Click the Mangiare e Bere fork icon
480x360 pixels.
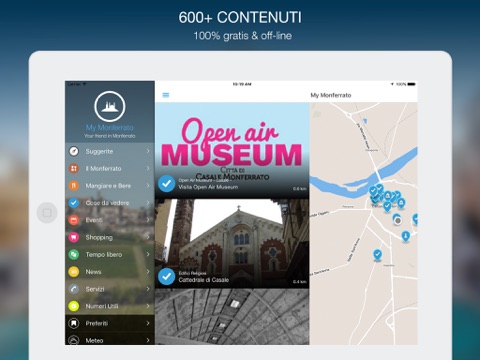[74, 186]
